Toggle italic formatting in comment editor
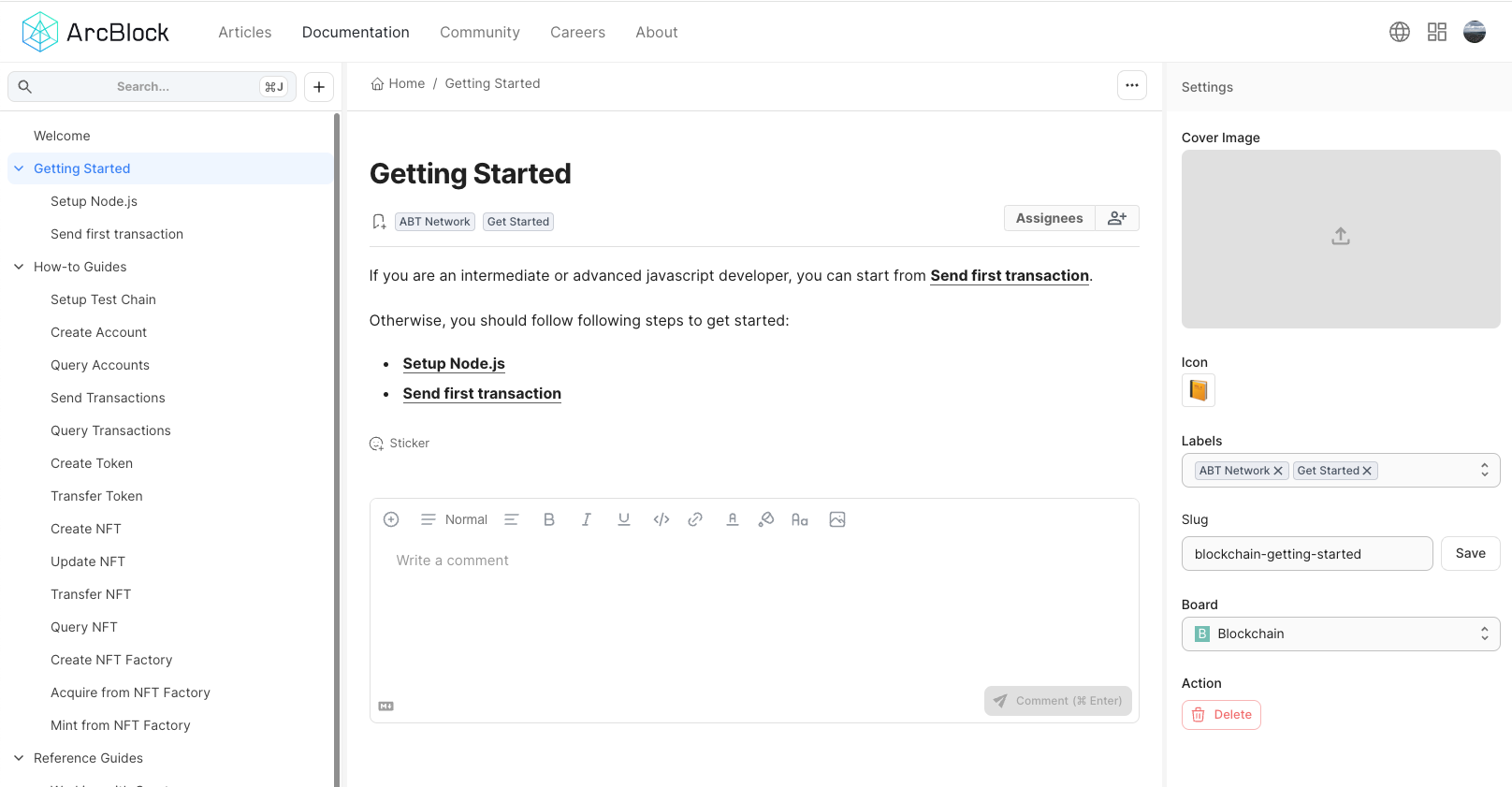 [587, 519]
